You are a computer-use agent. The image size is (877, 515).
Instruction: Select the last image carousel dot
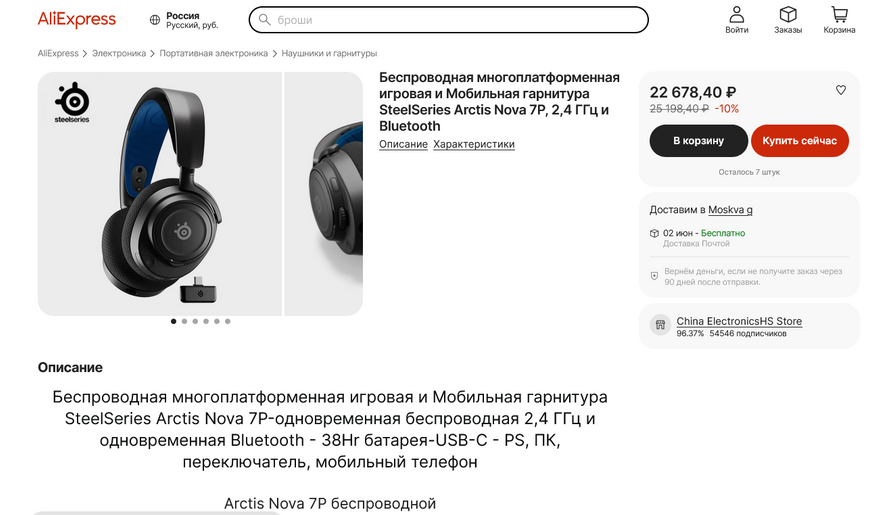228,321
